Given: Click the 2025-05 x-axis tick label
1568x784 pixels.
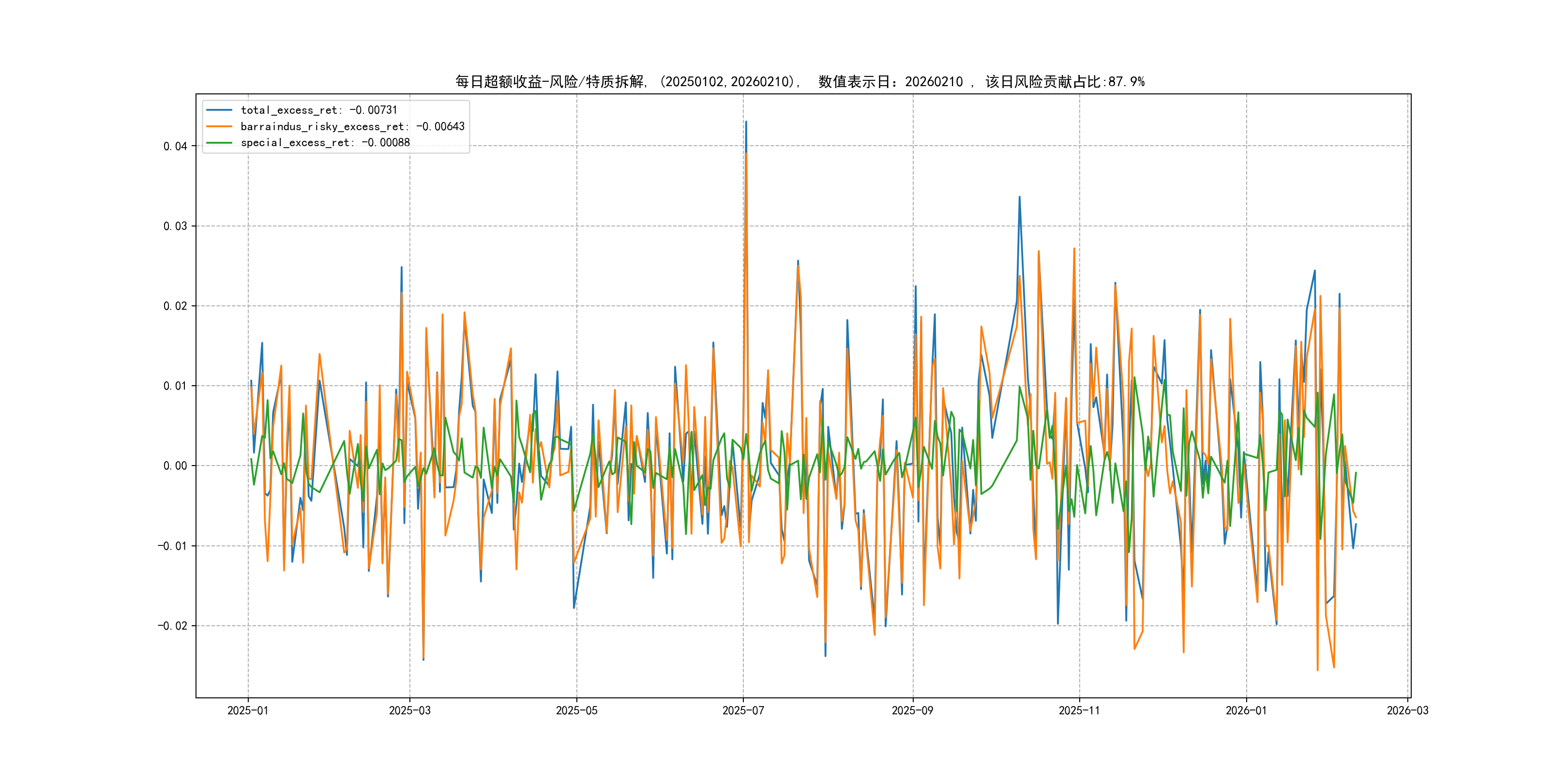Looking at the screenshot, I should pyautogui.click(x=576, y=710).
